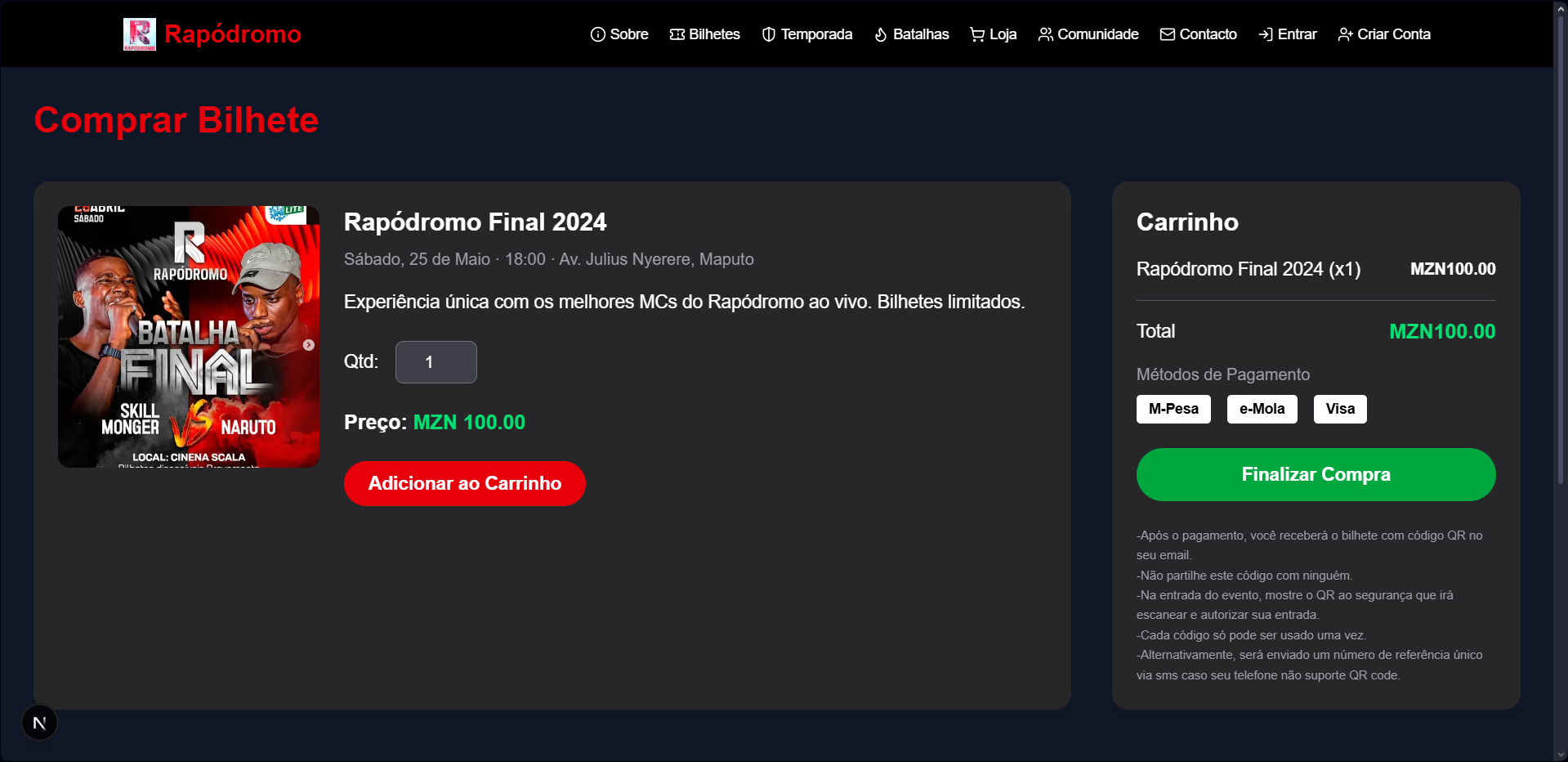Click the Next.js N badge icon

point(39,723)
